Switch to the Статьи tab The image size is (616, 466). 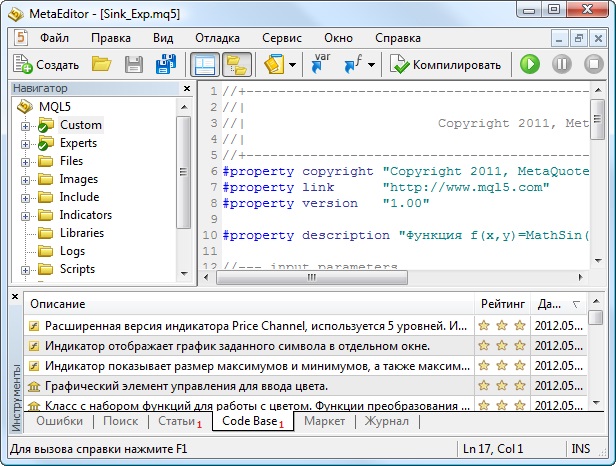click(x=180, y=421)
